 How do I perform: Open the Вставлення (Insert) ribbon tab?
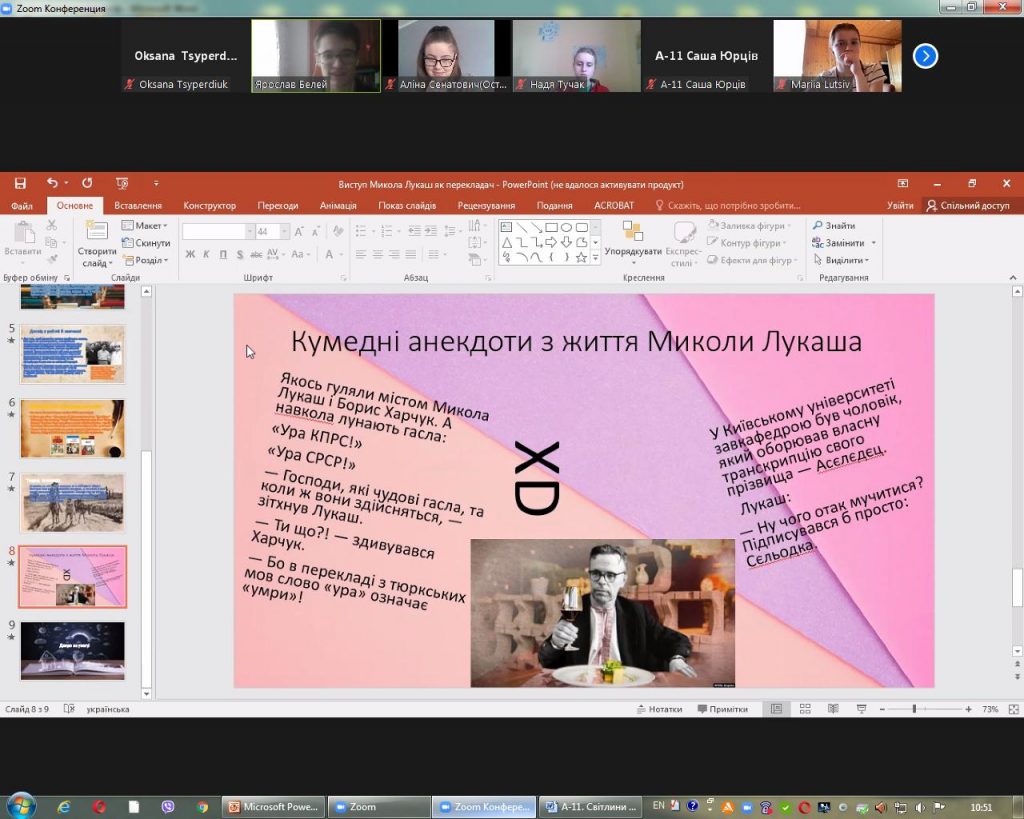point(138,205)
